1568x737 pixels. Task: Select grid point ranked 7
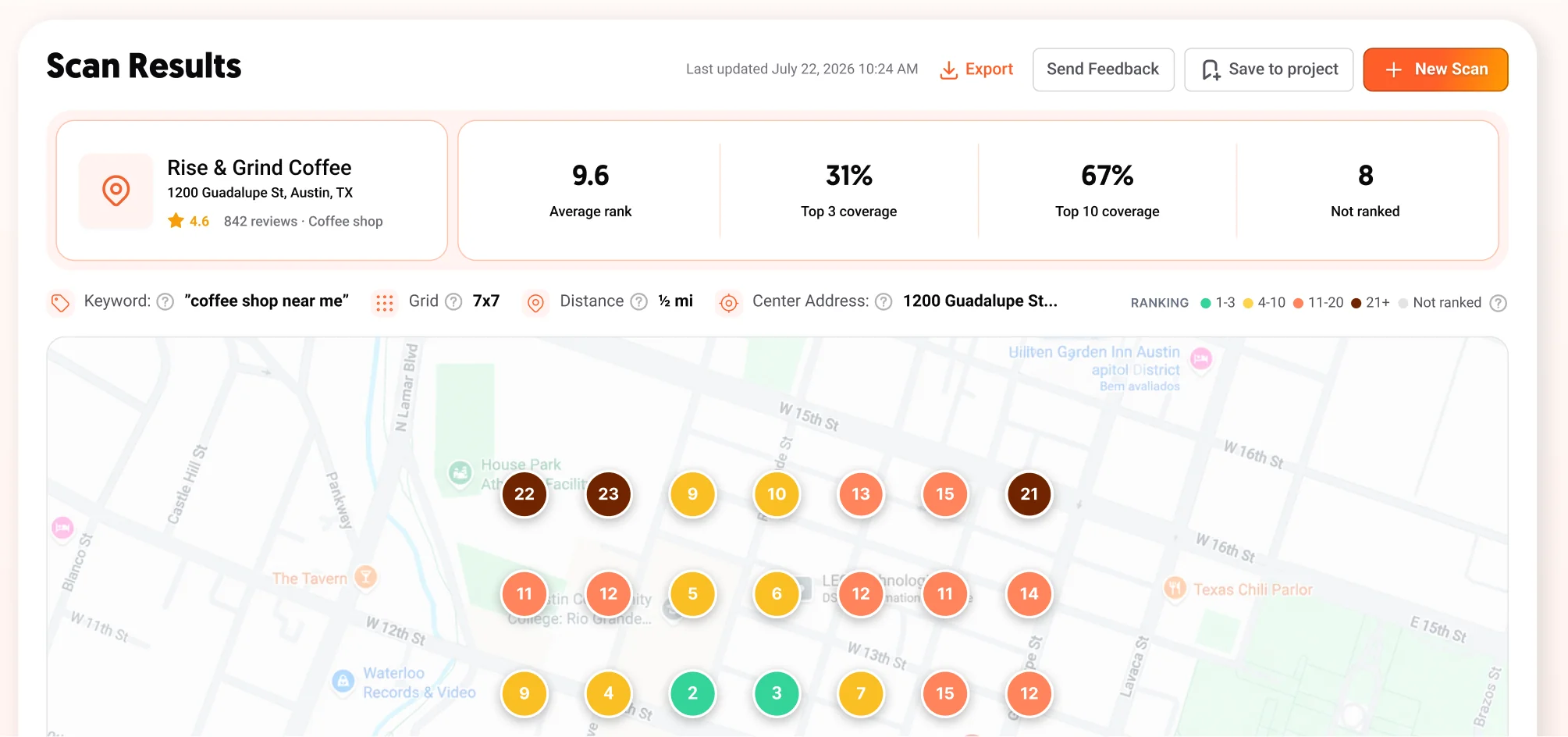tap(861, 693)
